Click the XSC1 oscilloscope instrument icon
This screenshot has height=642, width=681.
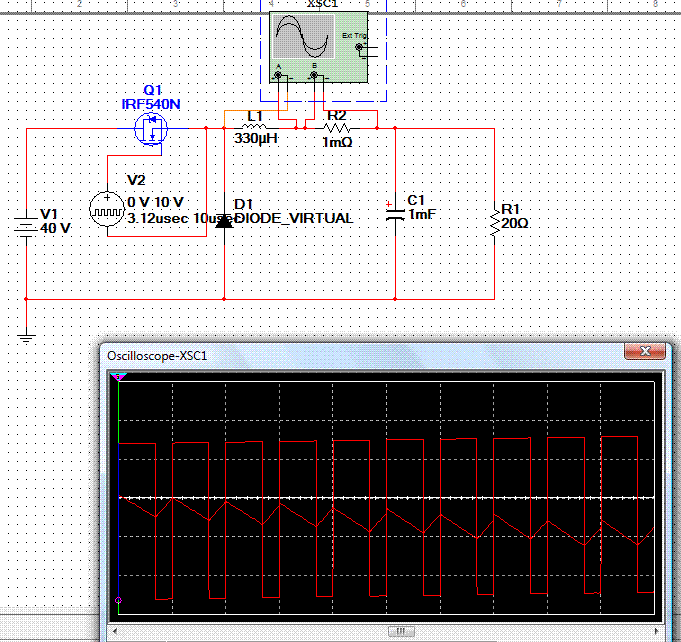click(319, 47)
